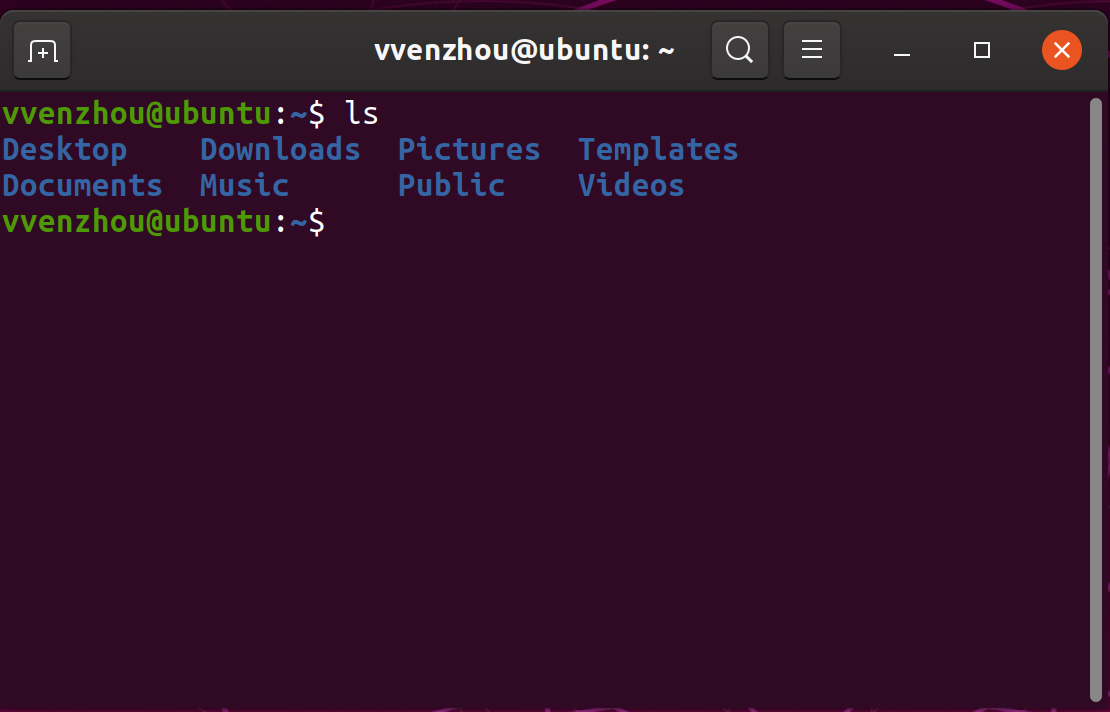Click the Templates directory entry
The width and height of the screenshot is (1110, 712).
(658, 150)
